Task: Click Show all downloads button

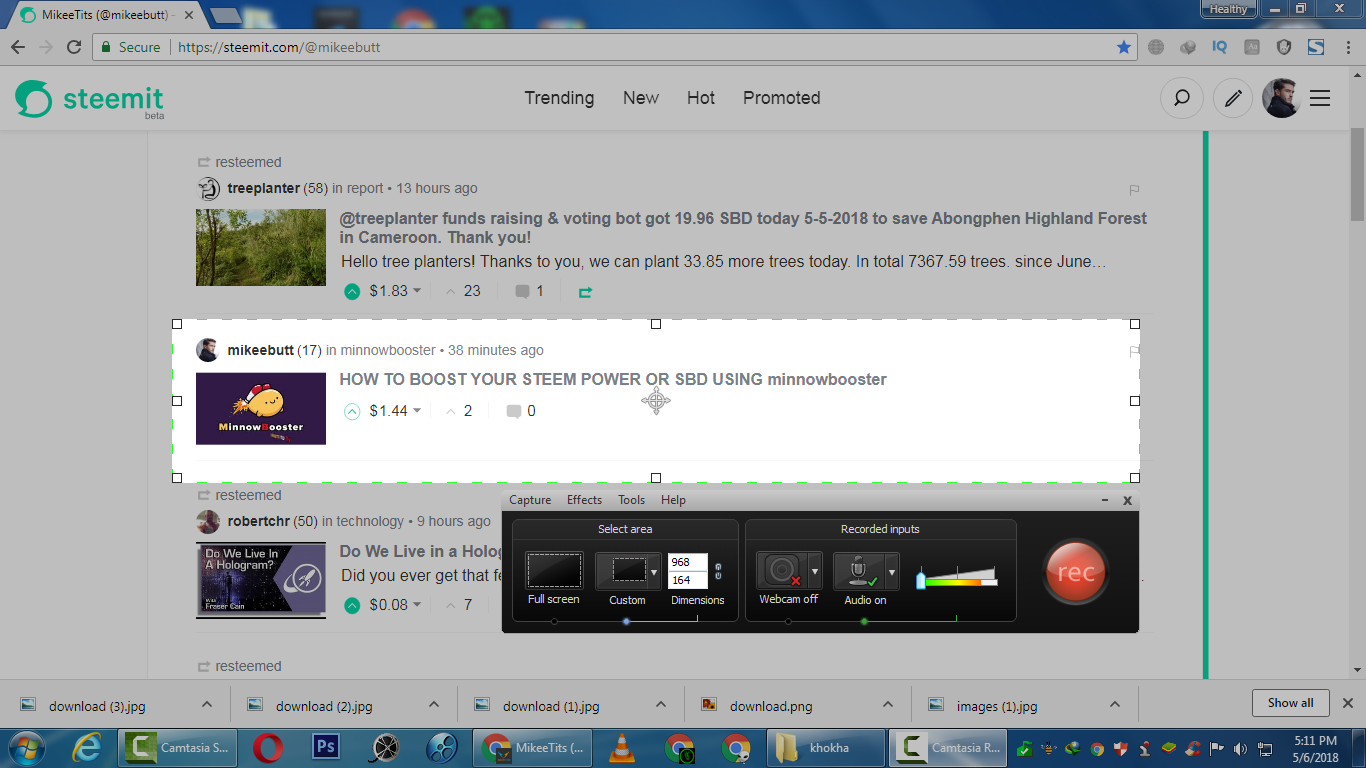Action: click(1290, 703)
